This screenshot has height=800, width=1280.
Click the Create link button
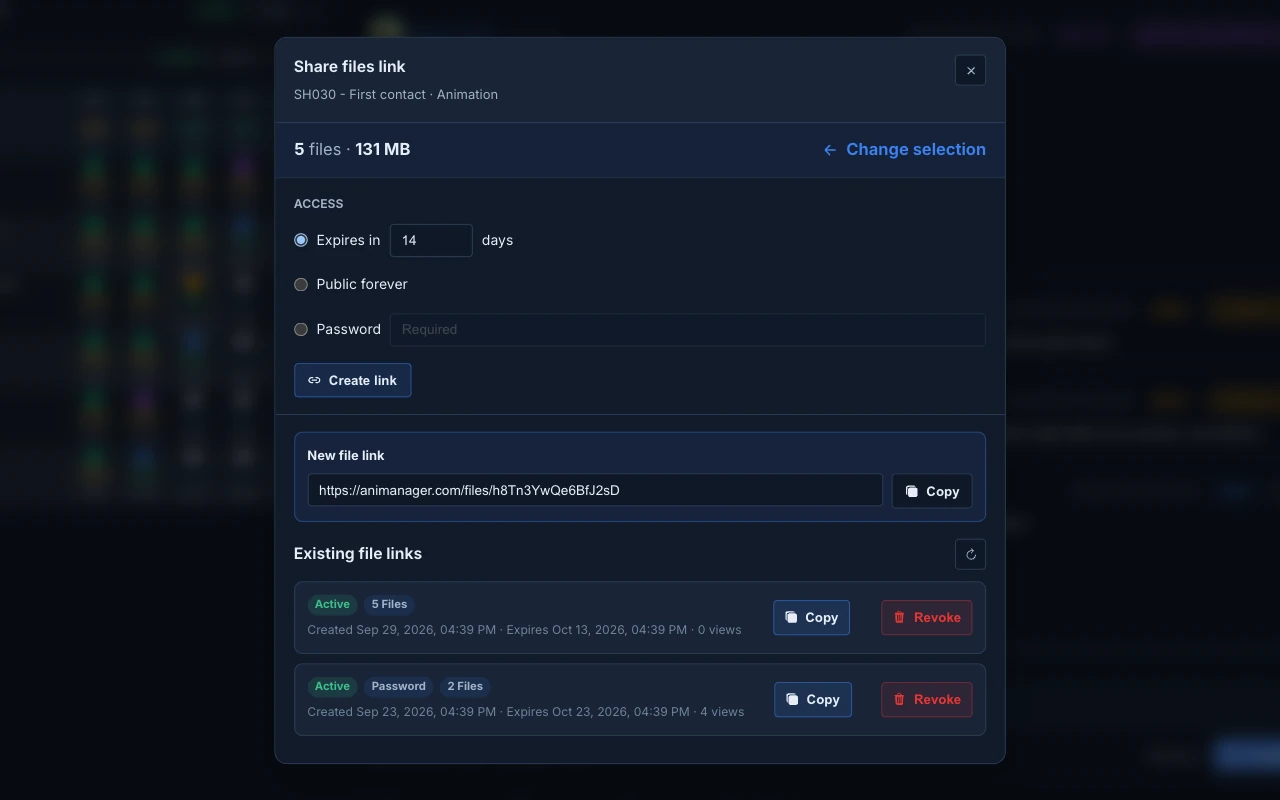click(352, 380)
